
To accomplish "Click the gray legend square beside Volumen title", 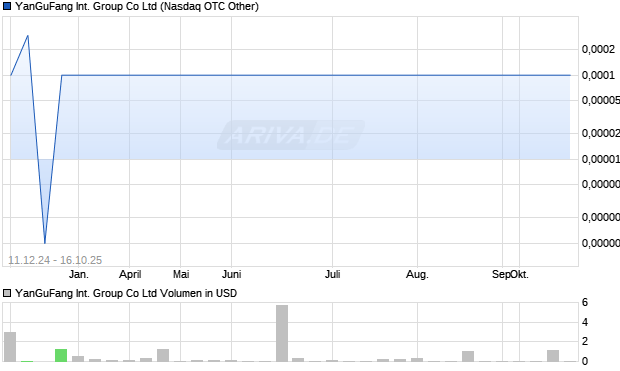I will click(7, 293).
